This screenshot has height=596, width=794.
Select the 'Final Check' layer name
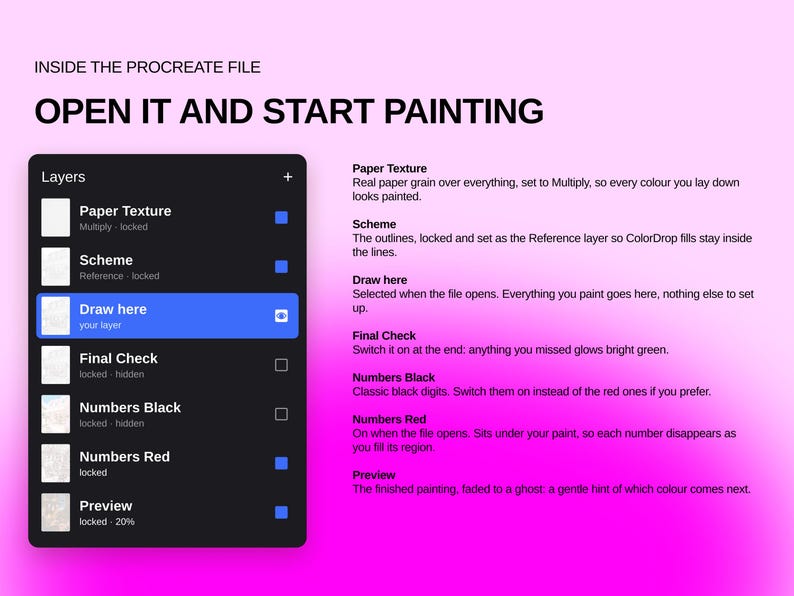(x=118, y=359)
